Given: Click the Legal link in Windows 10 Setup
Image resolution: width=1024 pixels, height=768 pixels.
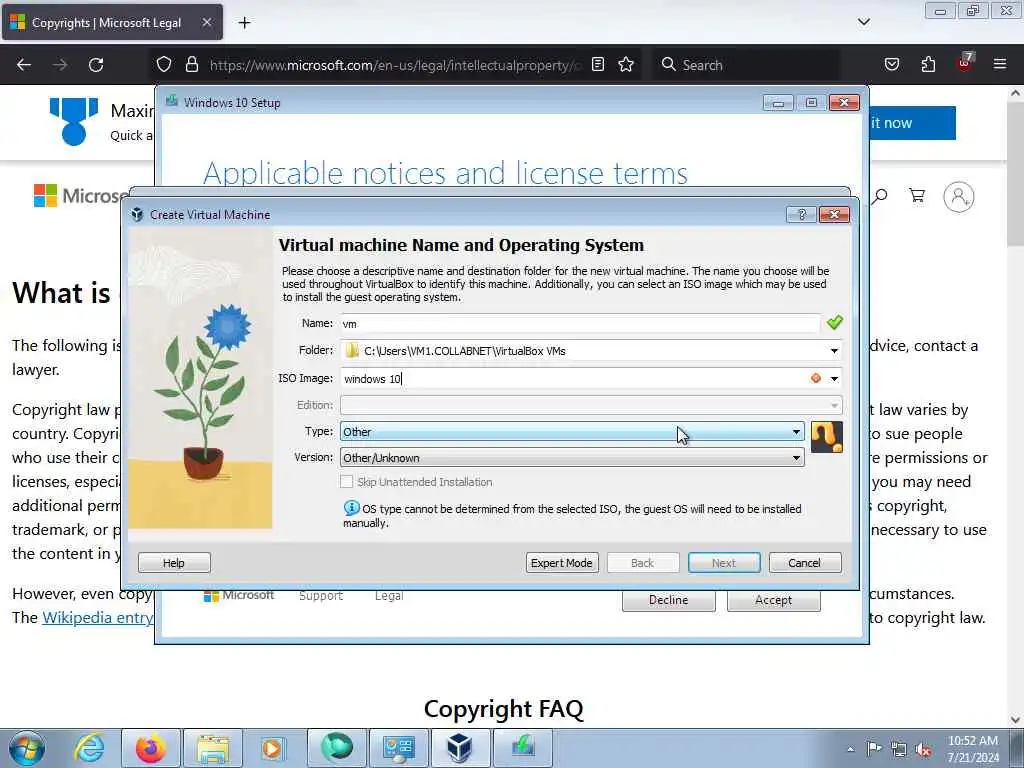Looking at the screenshot, I should click(x=389, y=596).
